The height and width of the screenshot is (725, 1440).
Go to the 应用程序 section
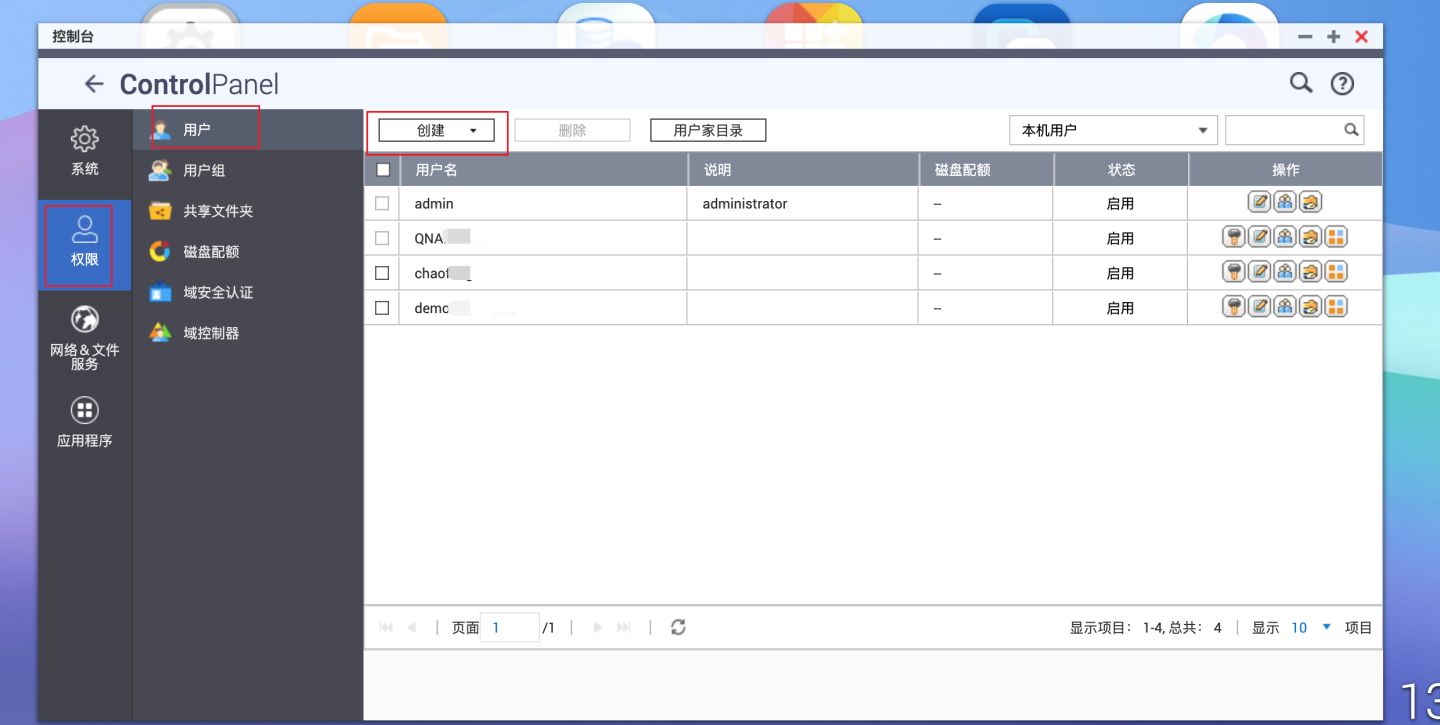coord(85,423)
